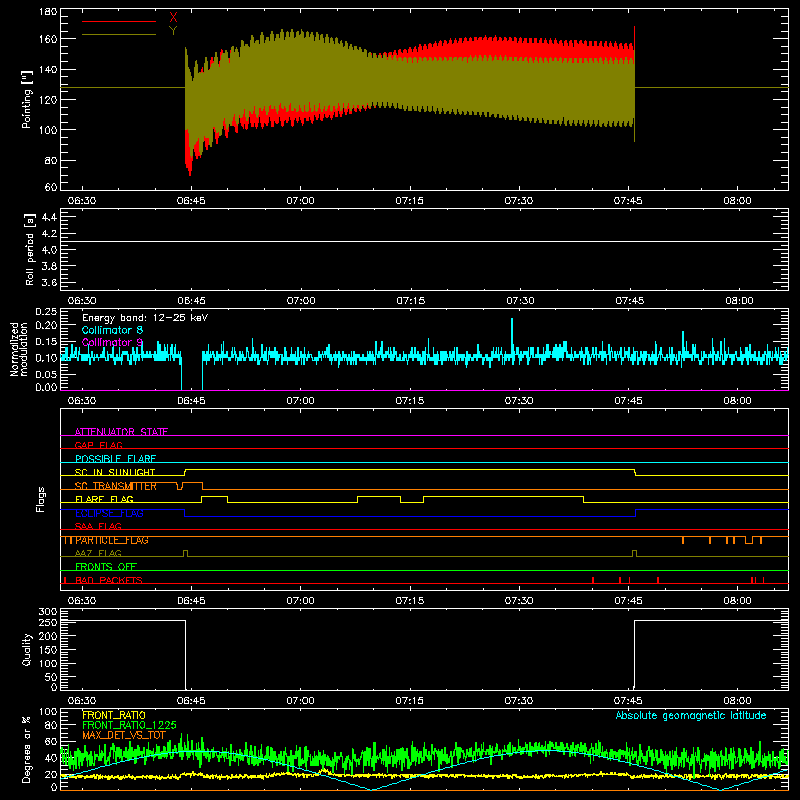This screenshot has width=800, height=800.
Task: Select the Collimator 8 legend entry
Action: point(112,330)
